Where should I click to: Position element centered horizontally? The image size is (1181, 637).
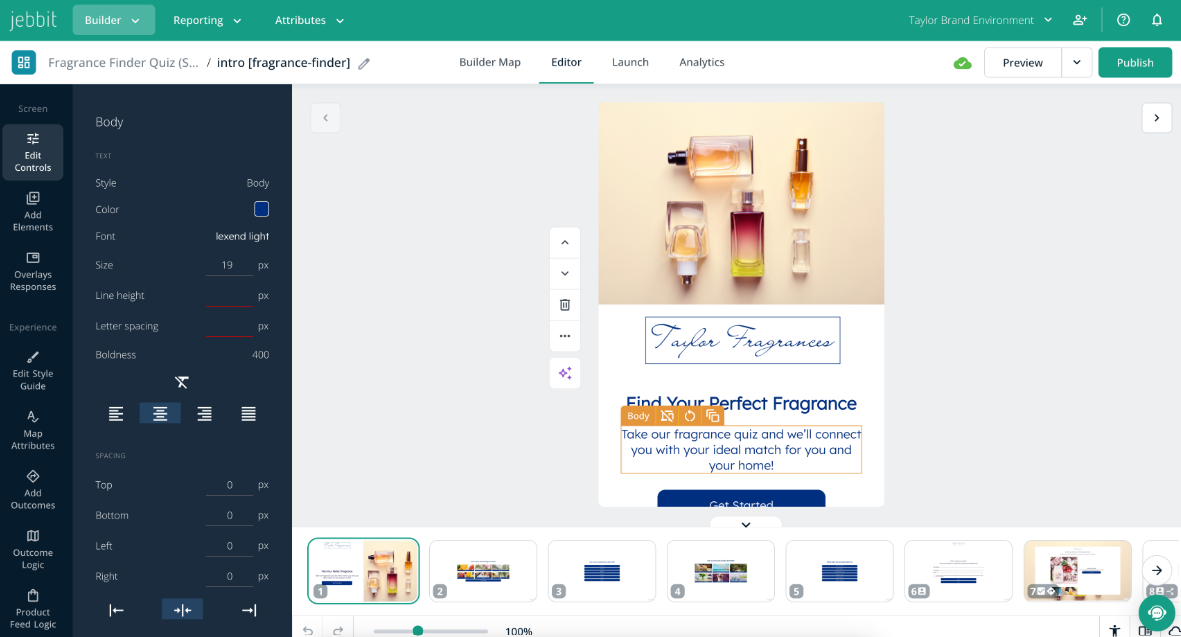182,610
